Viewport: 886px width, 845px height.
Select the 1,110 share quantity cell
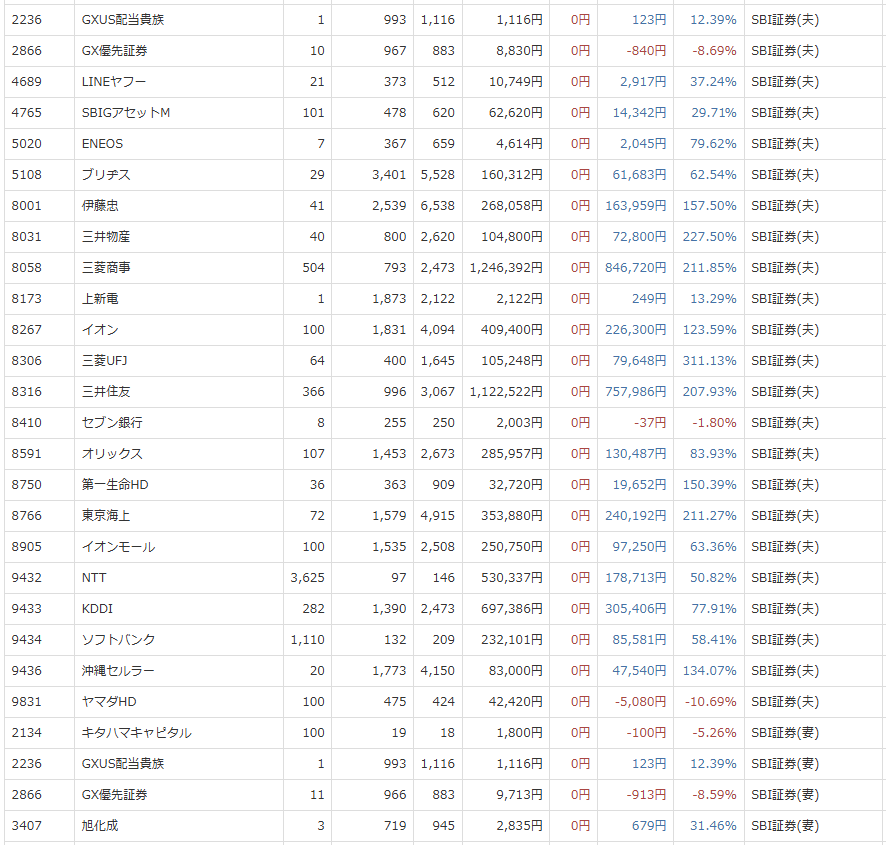[307, 640]
